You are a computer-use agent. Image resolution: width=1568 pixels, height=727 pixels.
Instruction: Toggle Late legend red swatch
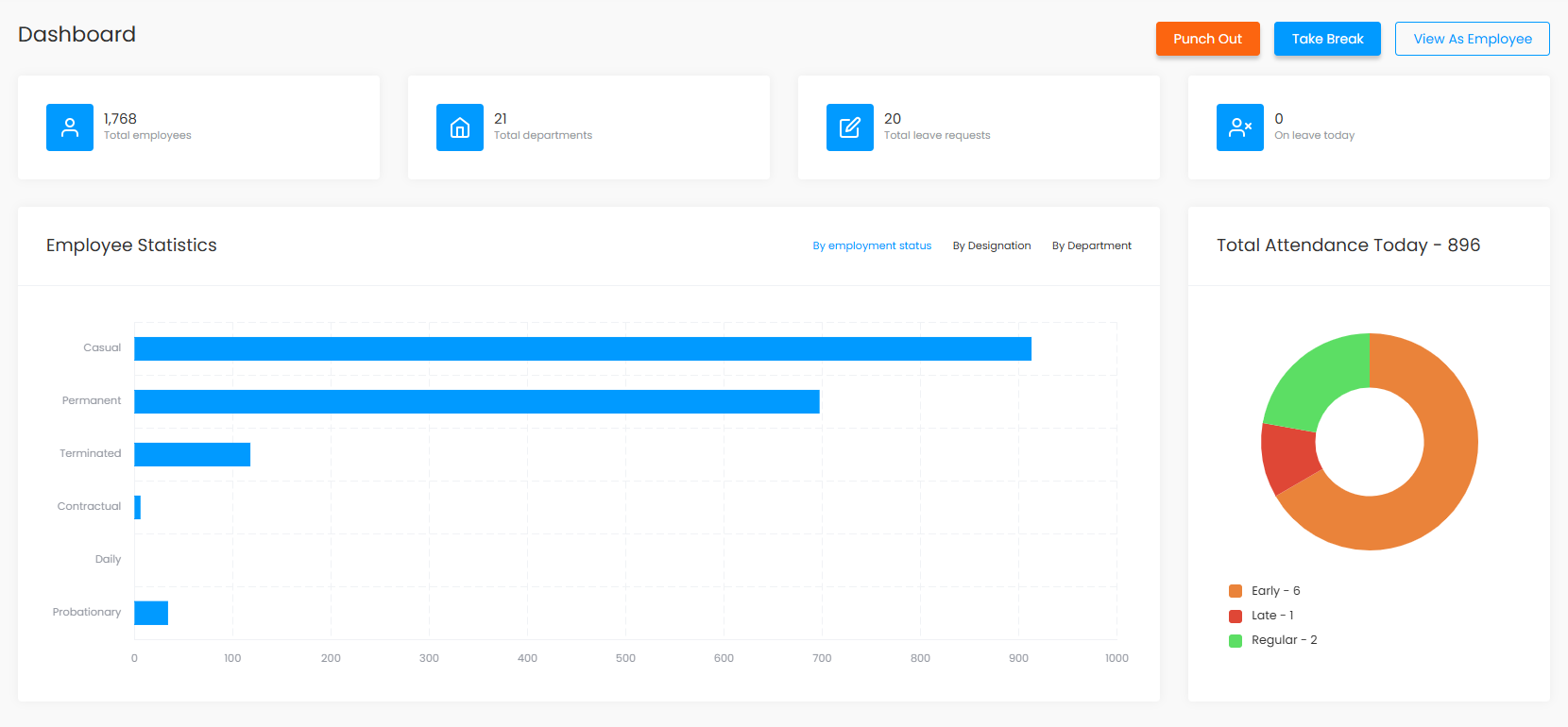(x=1236, y=616)
